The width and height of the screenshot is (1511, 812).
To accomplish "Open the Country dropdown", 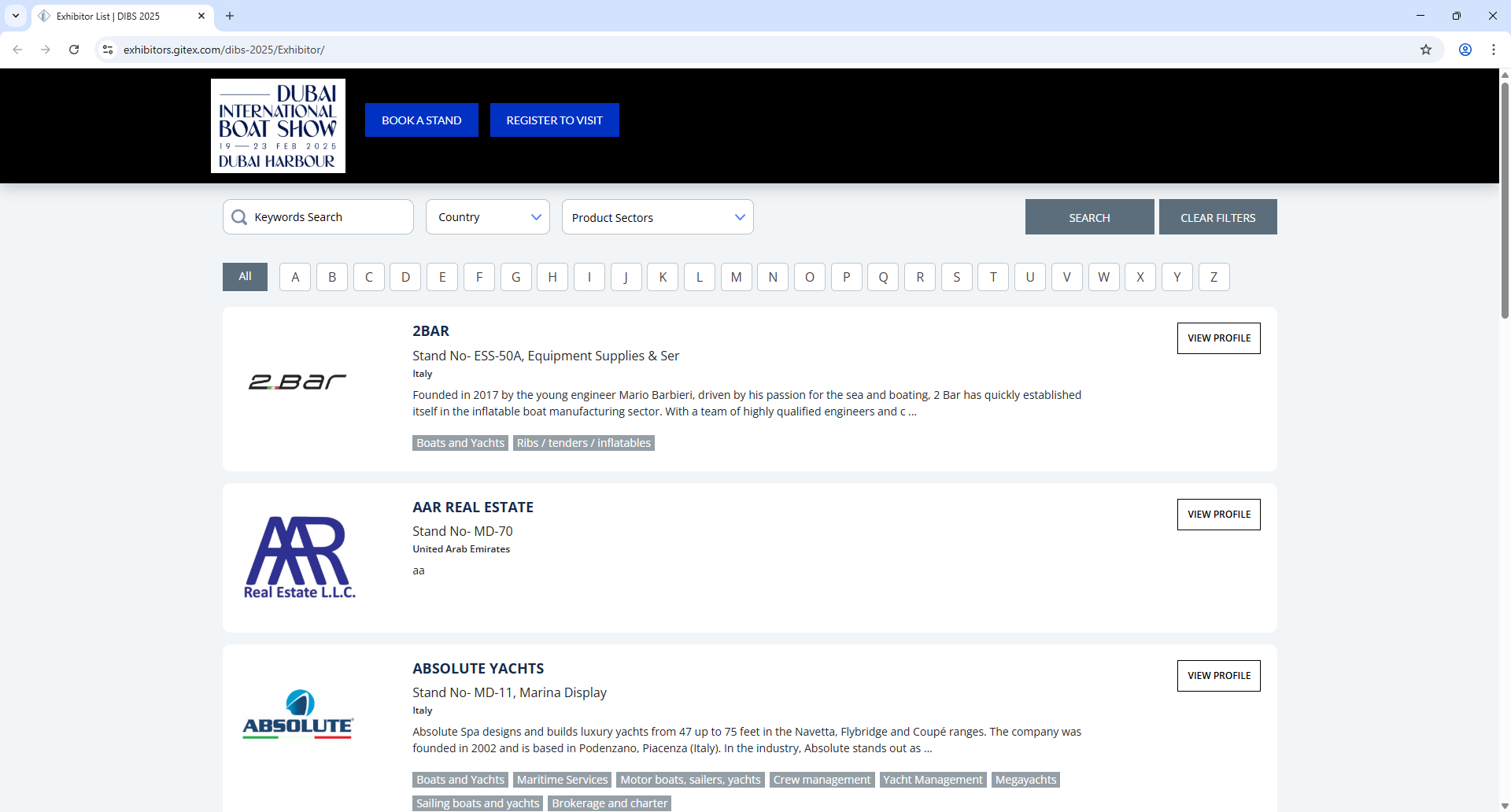I will pos(487,216).
